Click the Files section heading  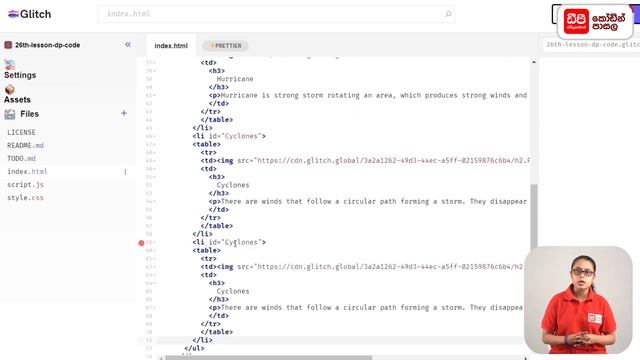29,114
